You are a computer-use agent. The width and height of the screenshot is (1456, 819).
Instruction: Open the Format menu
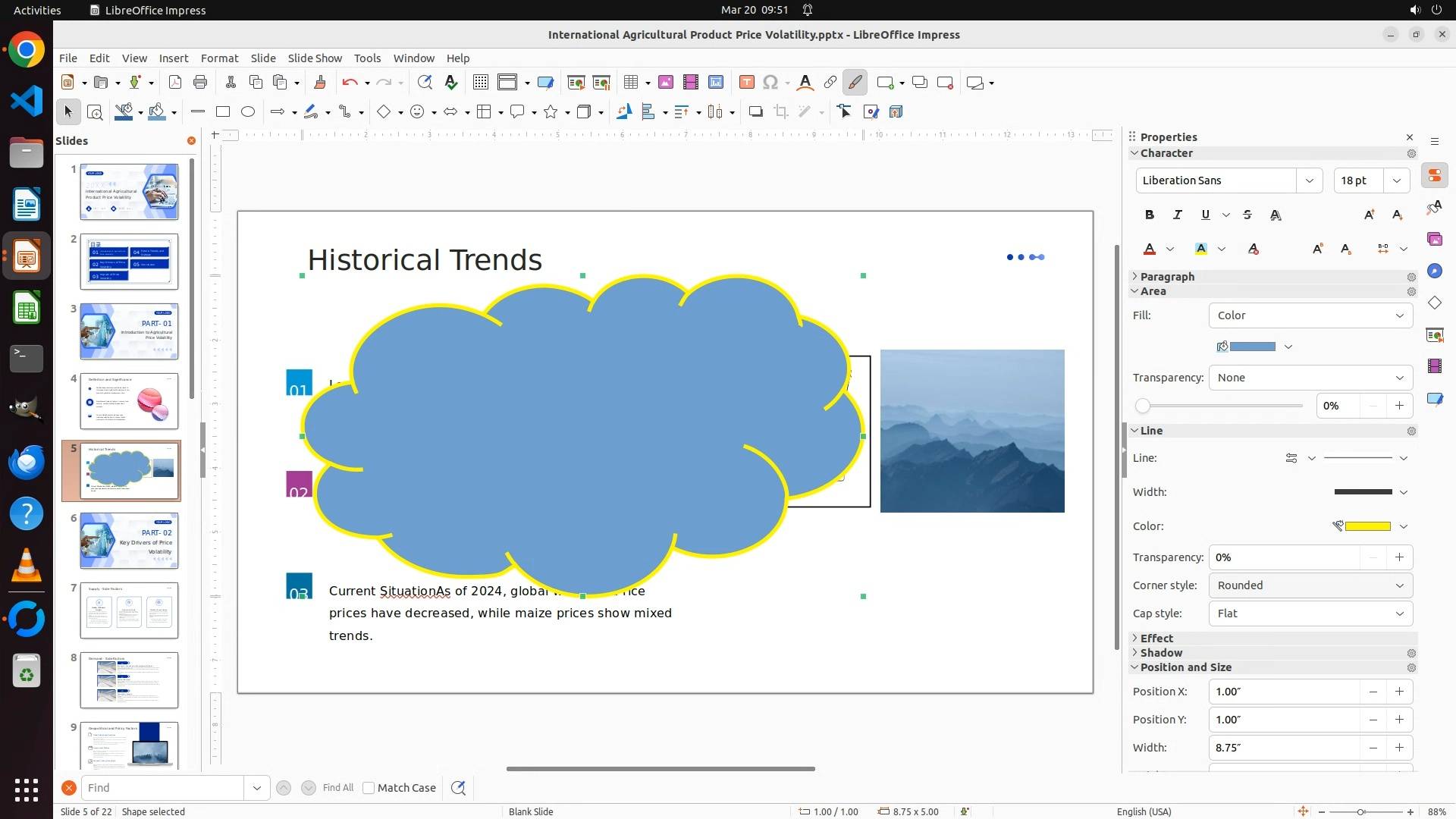pyautogui.click(x=219, y=58)
